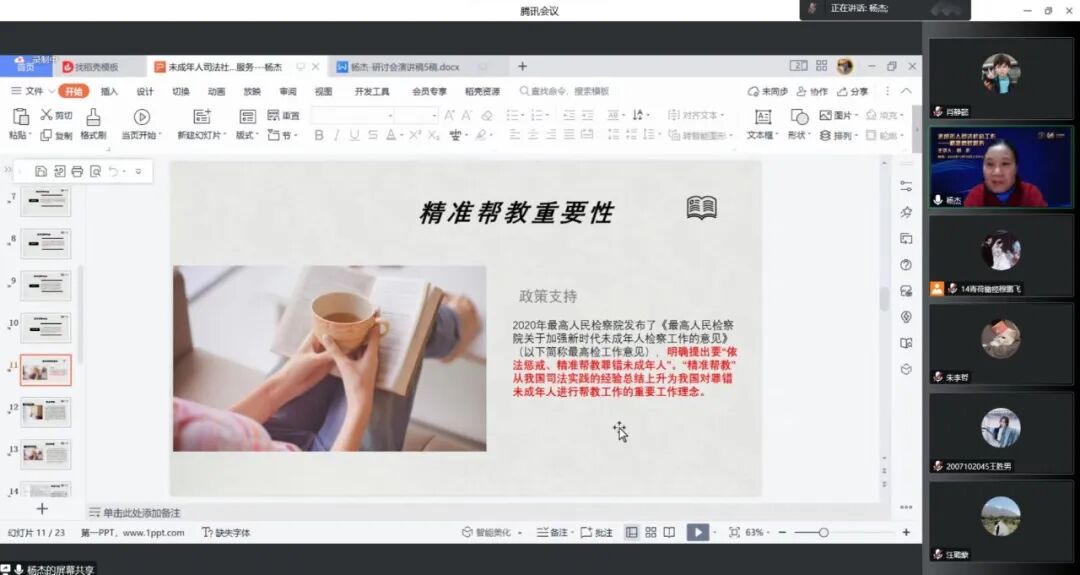
Task: Toggle Comments (批注) in status bar
Action: tap(596, 532)
